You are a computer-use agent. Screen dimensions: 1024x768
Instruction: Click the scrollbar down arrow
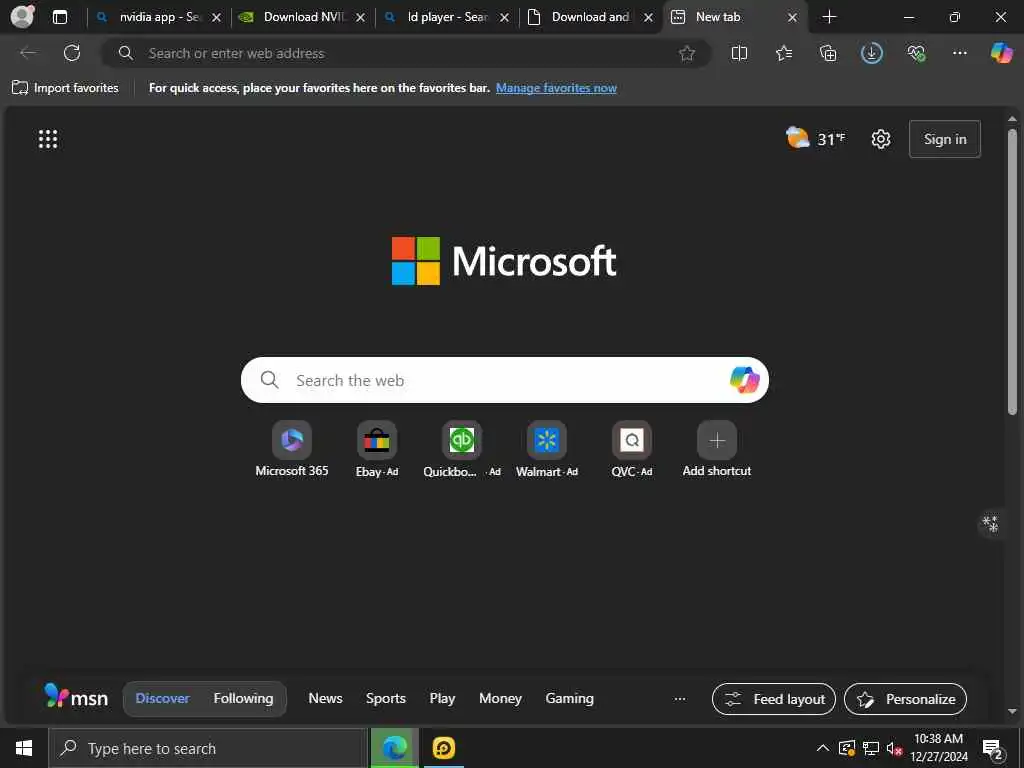pos(1012,711)
